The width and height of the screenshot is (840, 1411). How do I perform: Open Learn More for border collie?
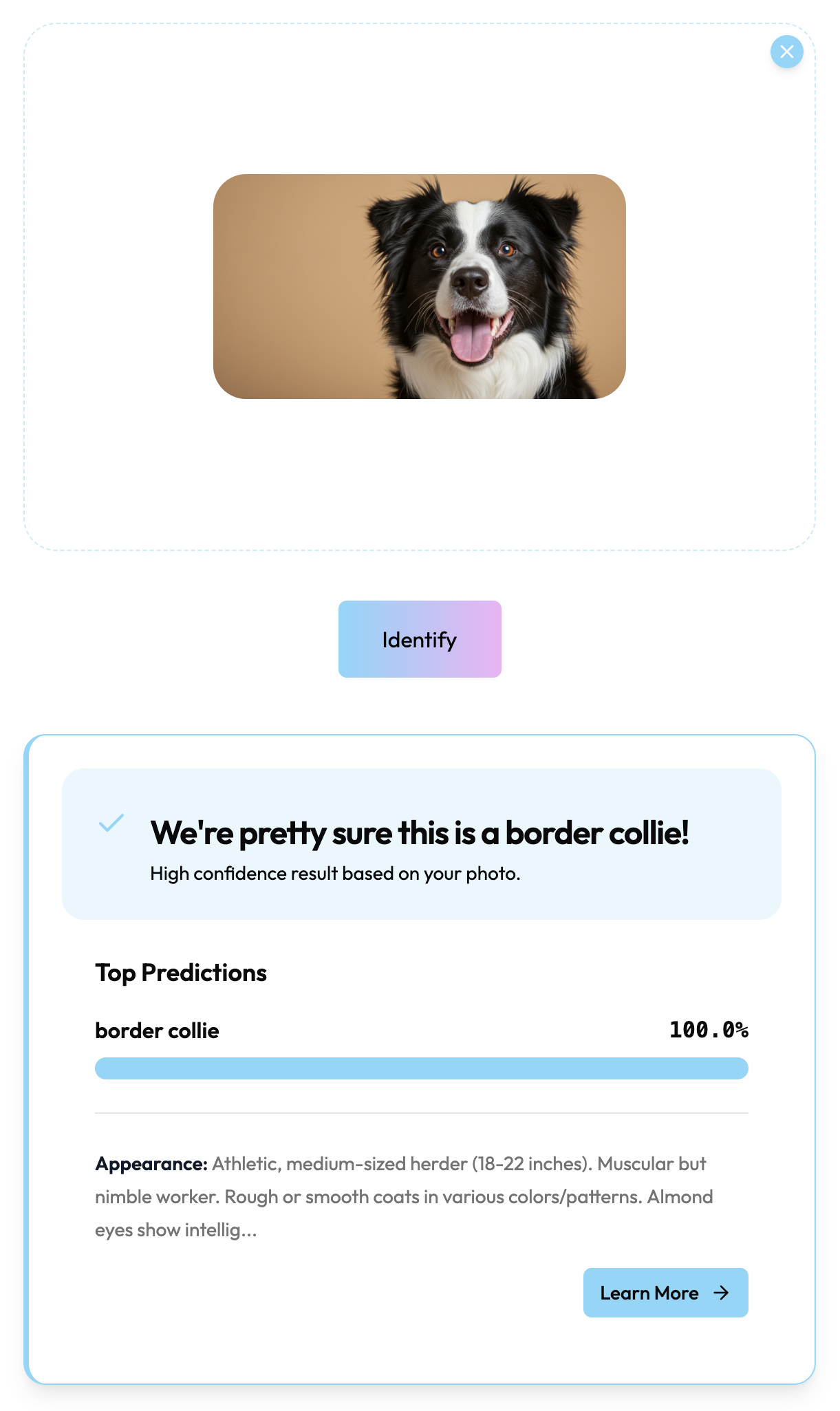pyautogui.click(x=665, y=1293)
